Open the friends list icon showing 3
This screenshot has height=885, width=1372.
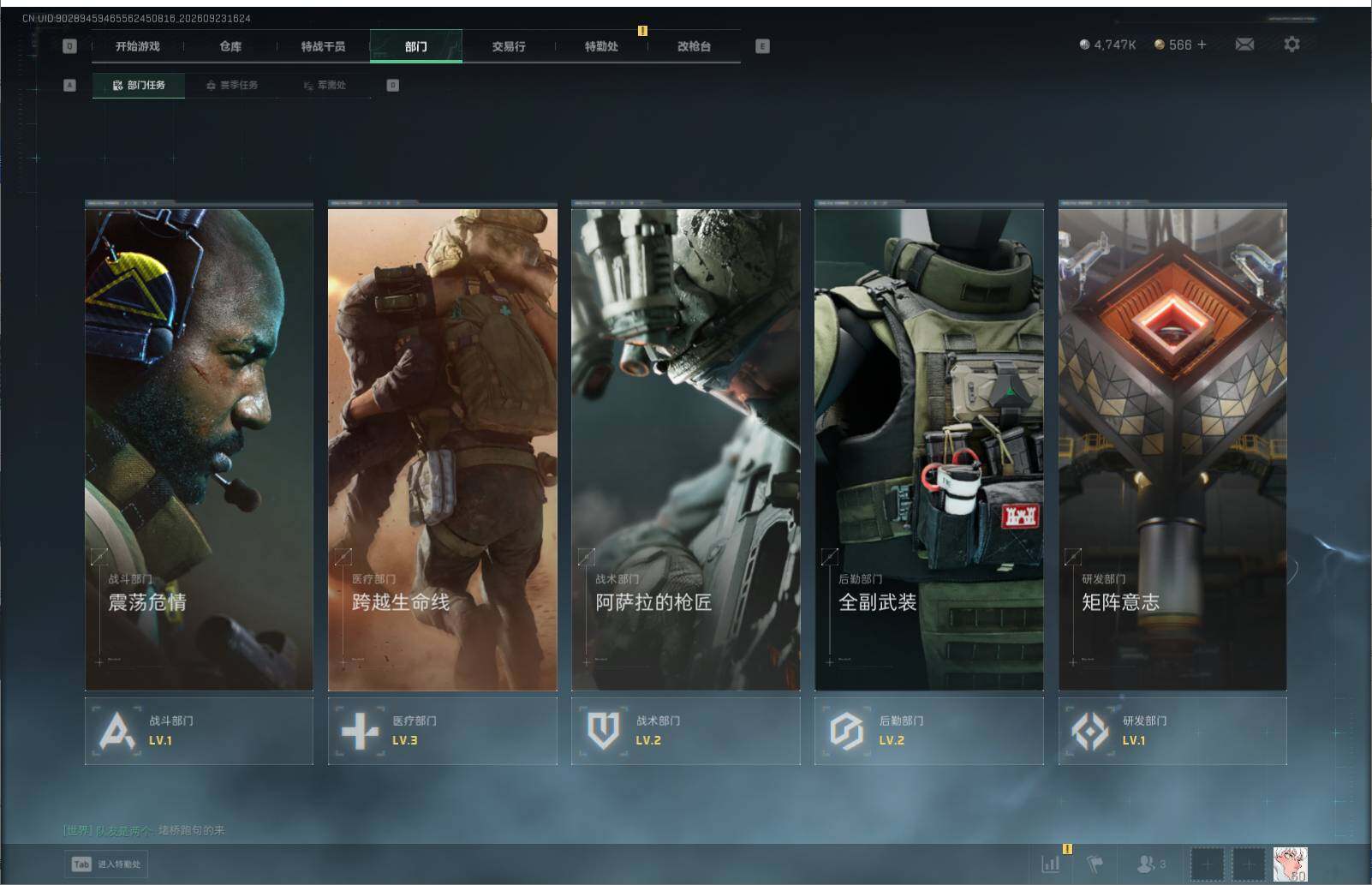(1150, 864)
